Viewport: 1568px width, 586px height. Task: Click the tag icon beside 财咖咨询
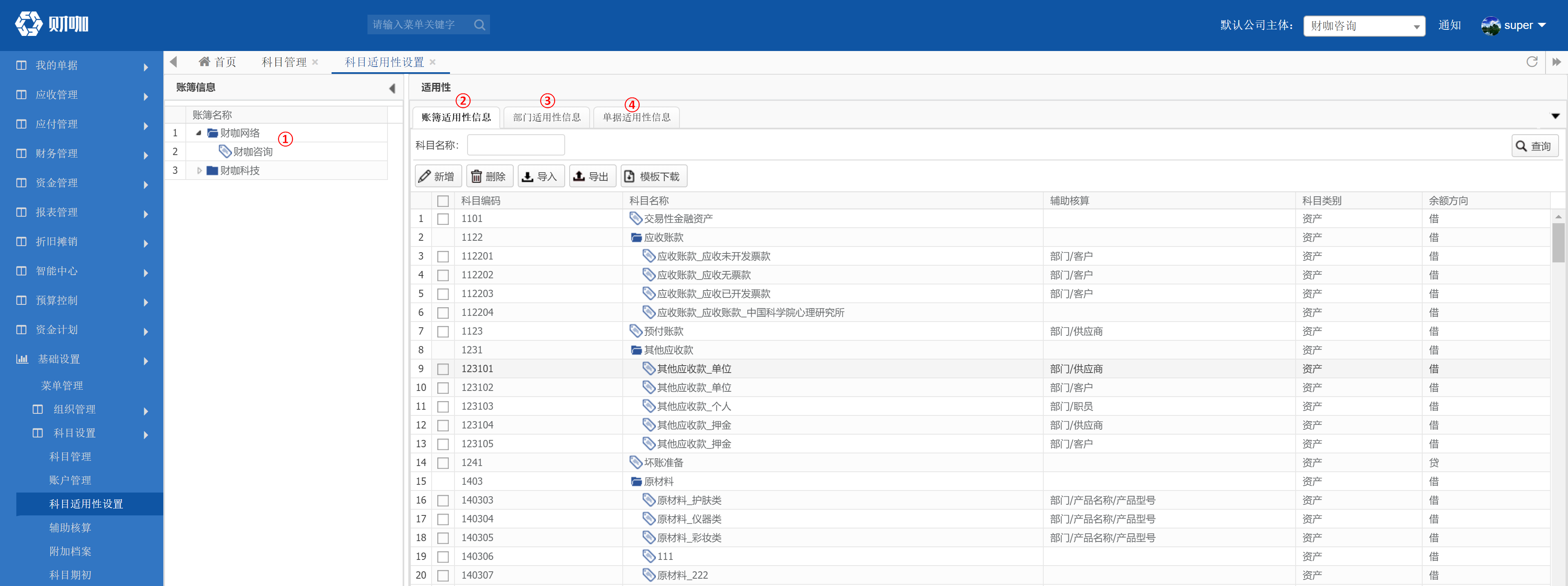(225, 151)
